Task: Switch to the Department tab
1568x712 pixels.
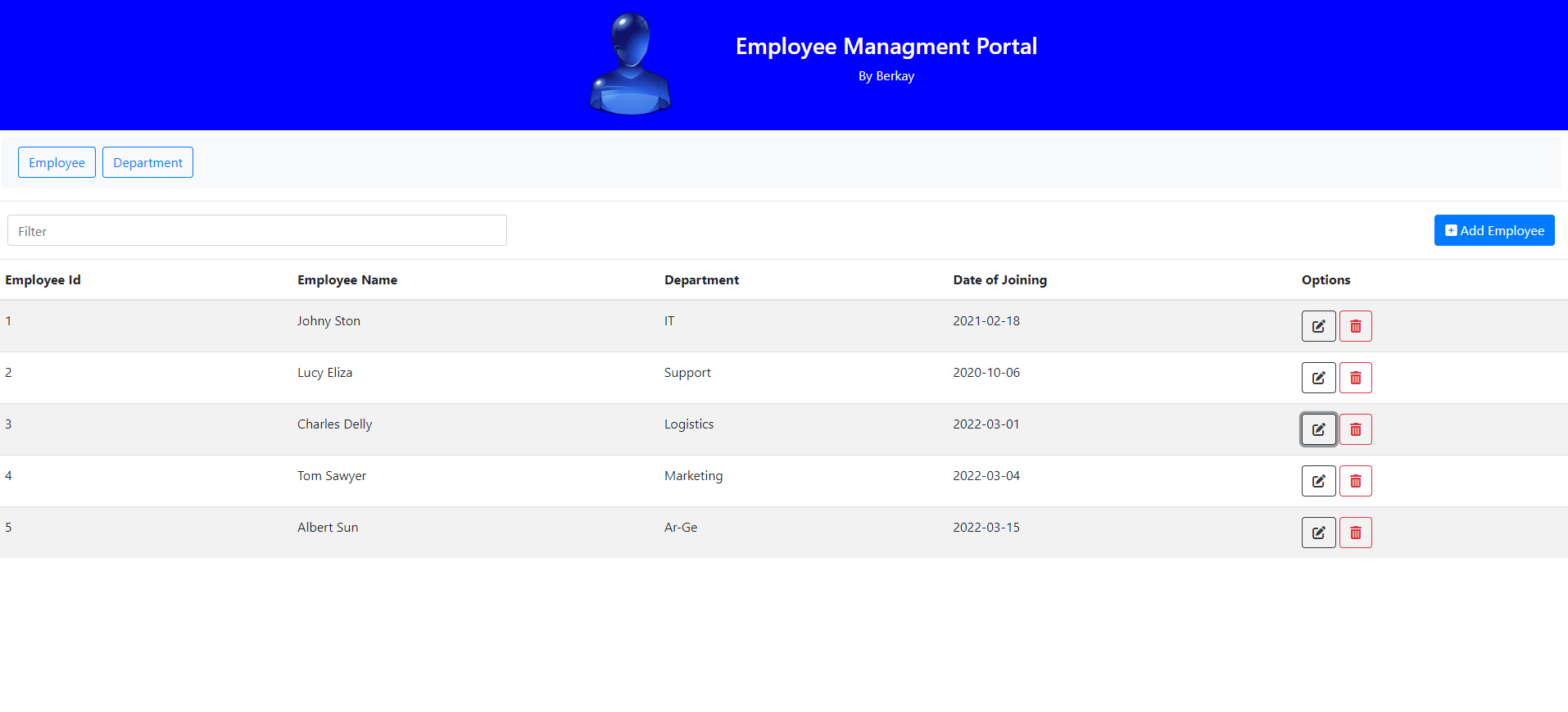Action: [147, 162]
